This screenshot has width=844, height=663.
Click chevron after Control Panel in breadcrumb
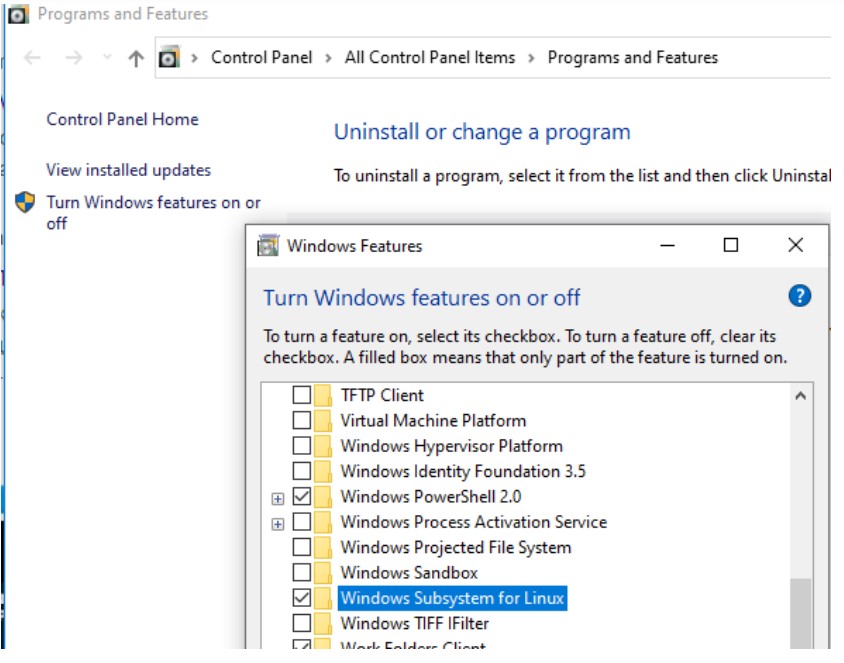[x=329, y=58]
